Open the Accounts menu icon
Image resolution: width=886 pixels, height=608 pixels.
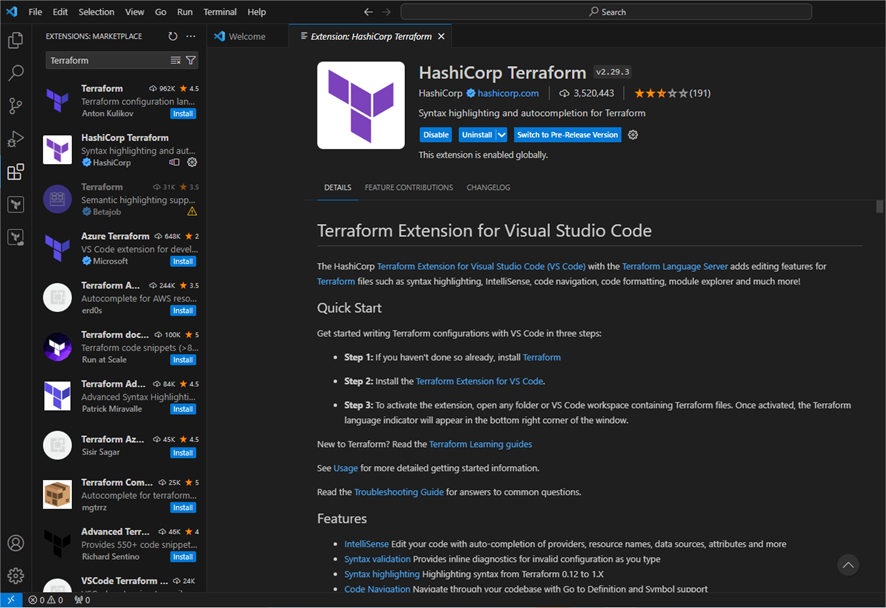[16, 543]
